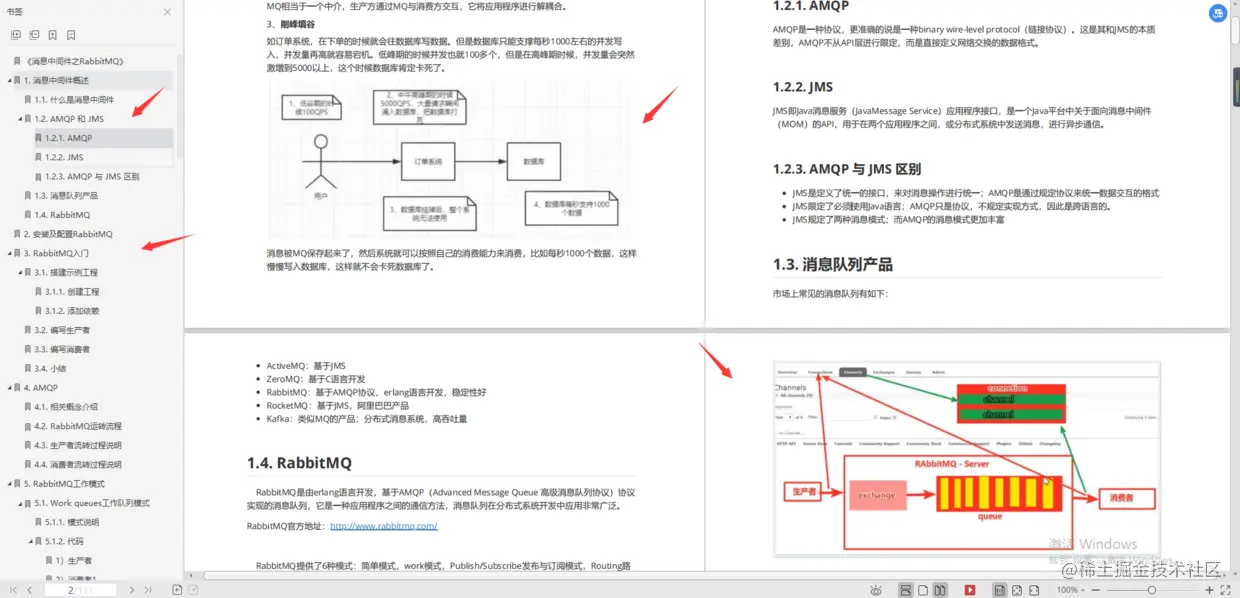The height and width of the screenshot is (598, 1240).
Task: Open bookmark 3.4. 小结
Action: 51,368
